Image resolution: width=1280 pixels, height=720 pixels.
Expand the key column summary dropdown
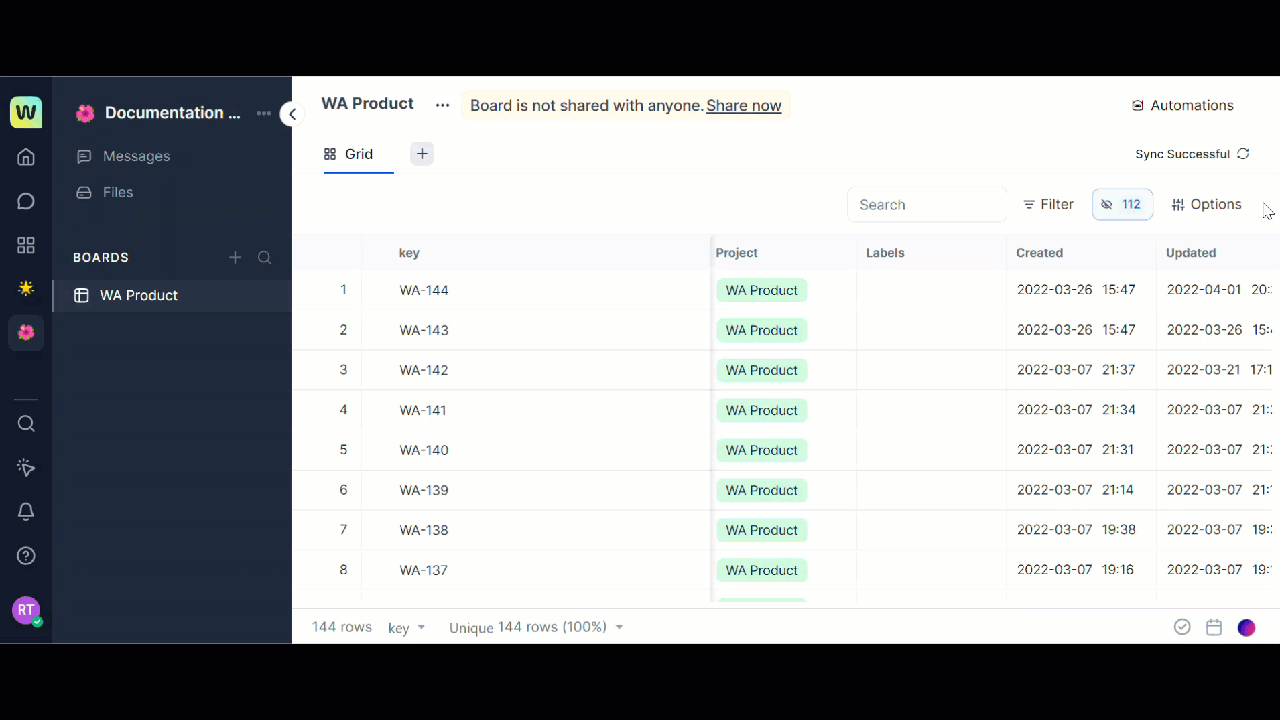[x=407, y=628]
